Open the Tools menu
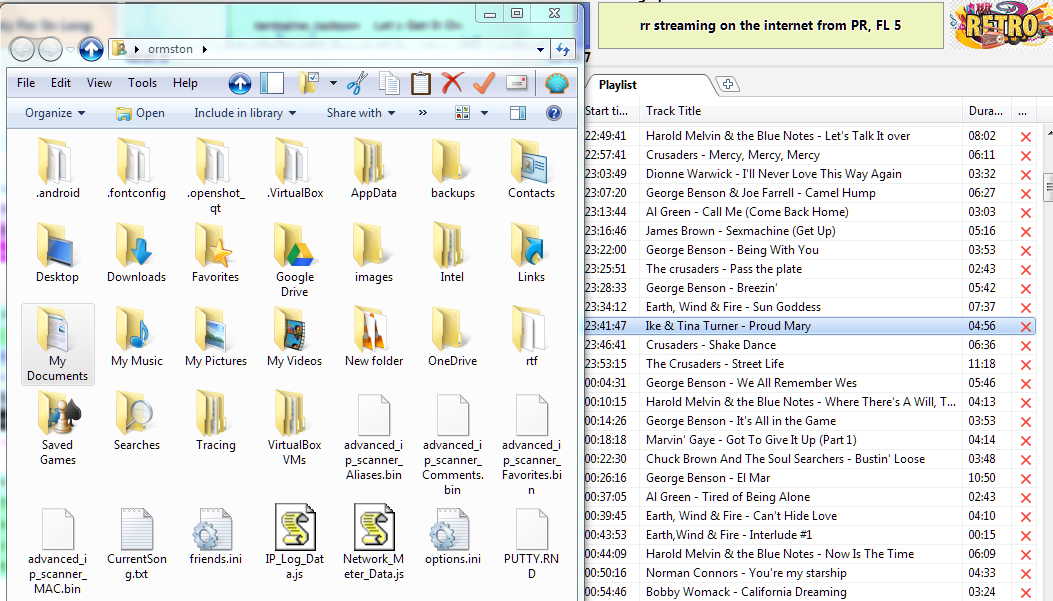The image size is (1053, 601). (x=142, y=83)
